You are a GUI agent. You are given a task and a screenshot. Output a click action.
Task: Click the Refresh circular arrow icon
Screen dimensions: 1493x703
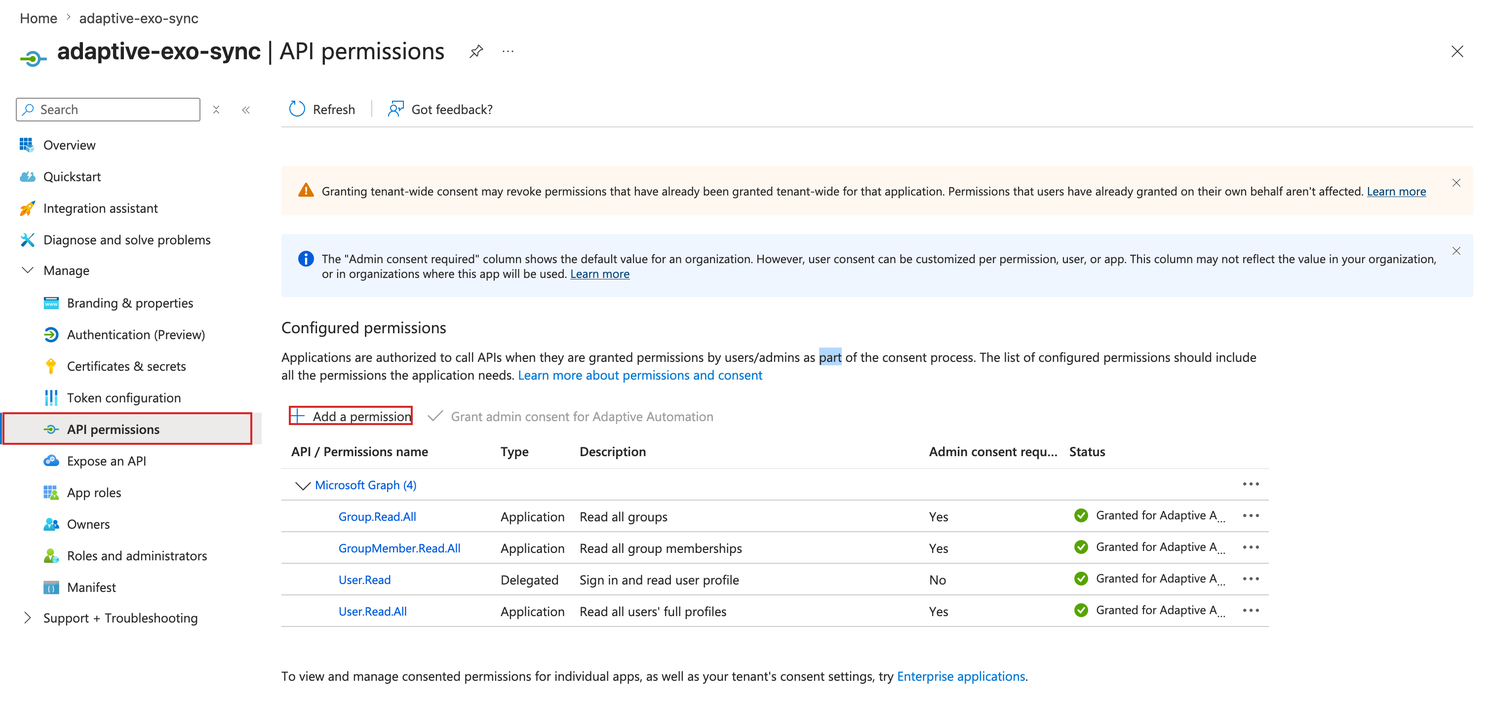coord(297,109)
